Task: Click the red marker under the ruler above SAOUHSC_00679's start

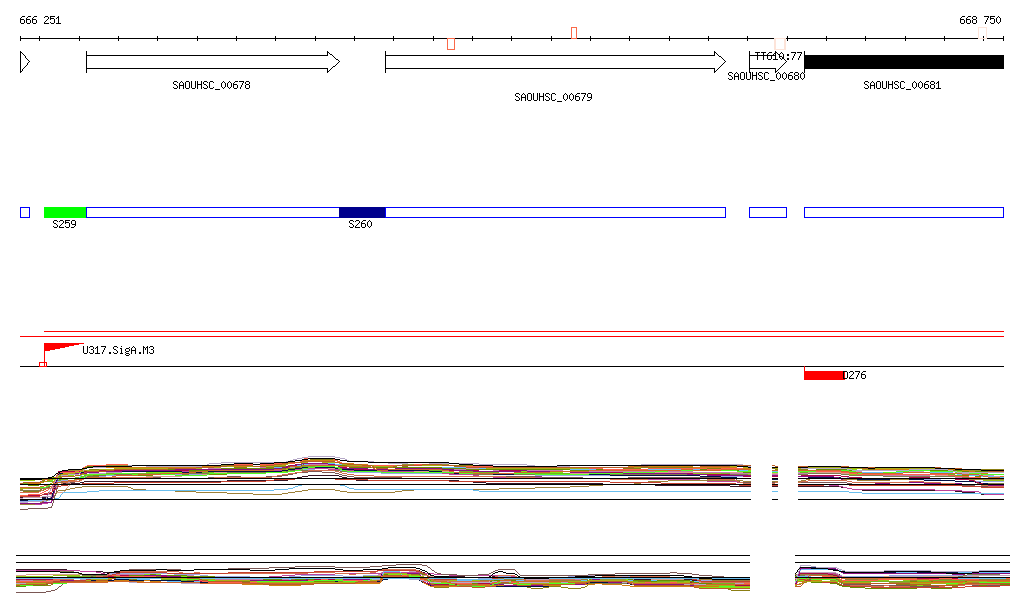Action: 451,44
